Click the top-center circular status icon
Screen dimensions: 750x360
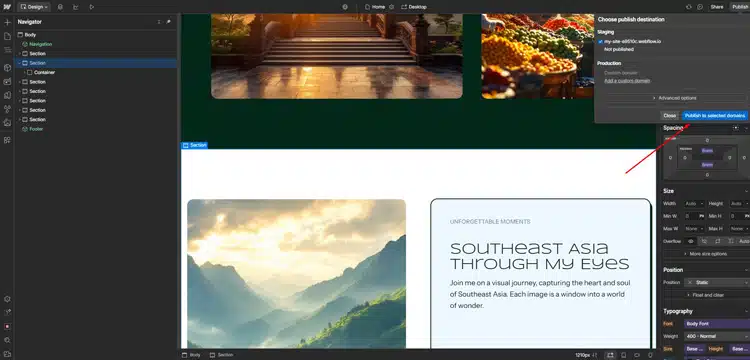[345, 7]
